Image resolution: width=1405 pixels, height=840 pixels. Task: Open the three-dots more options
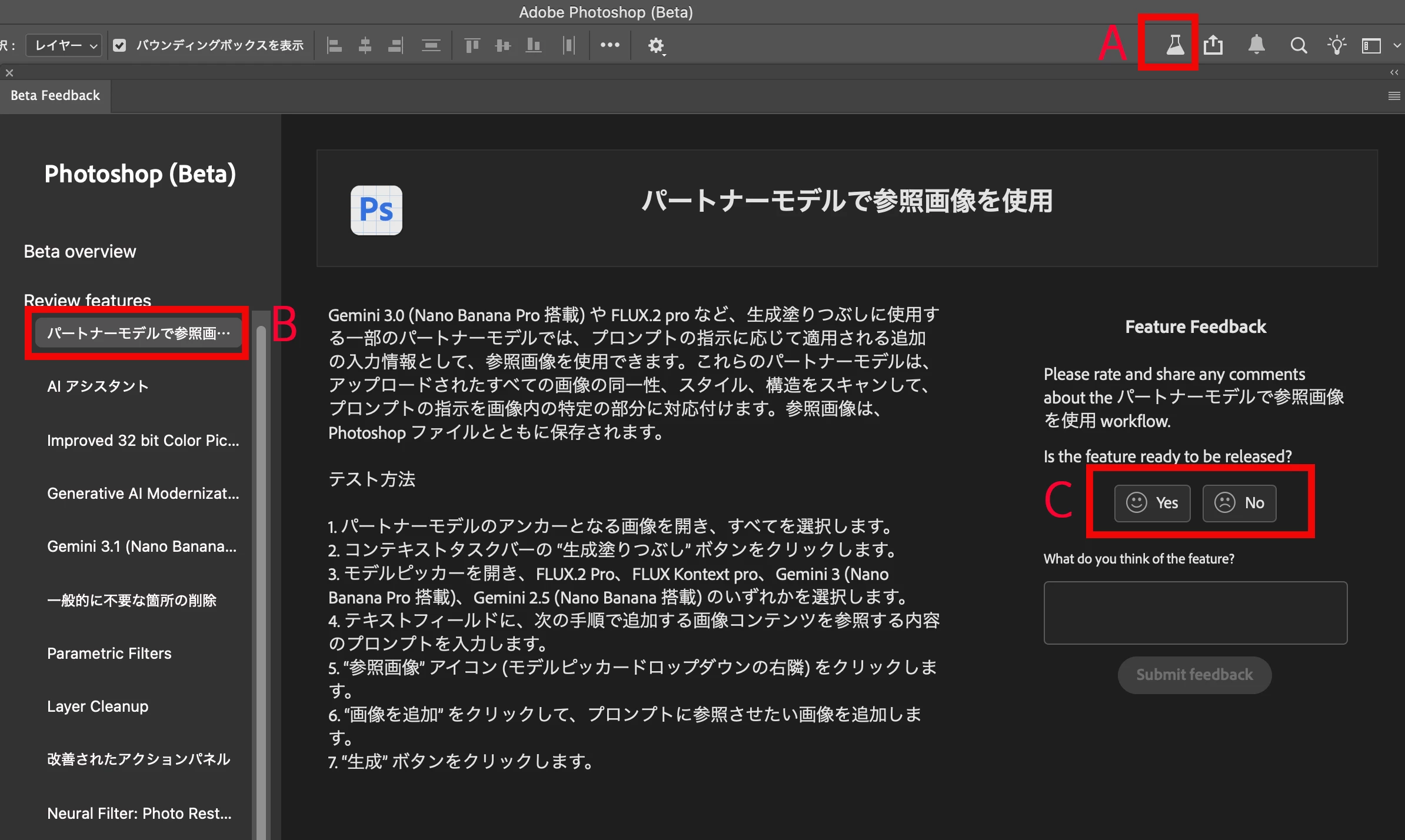pos(610,45)
